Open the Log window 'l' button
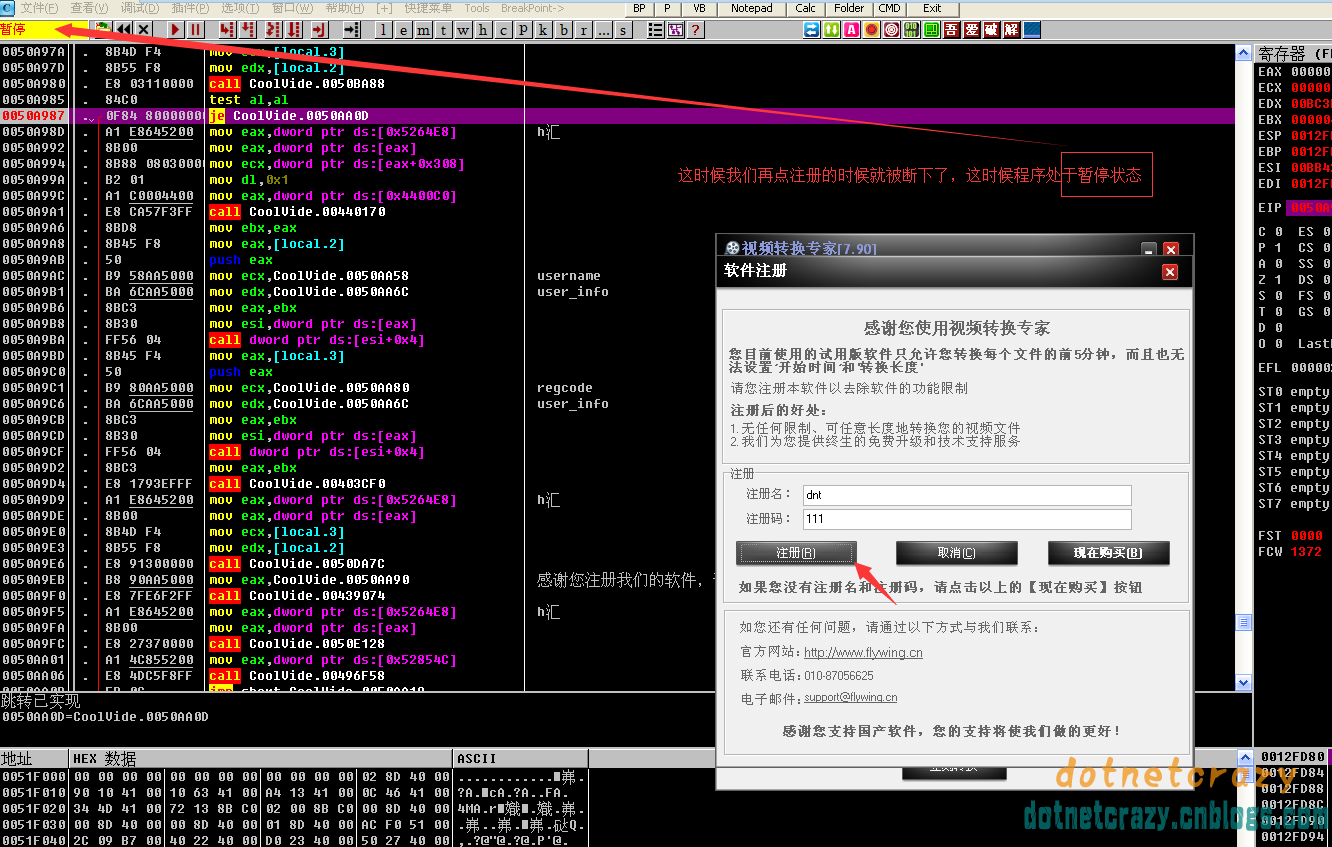The height and width of the screenshot is (847, 1332). point(384,29)
